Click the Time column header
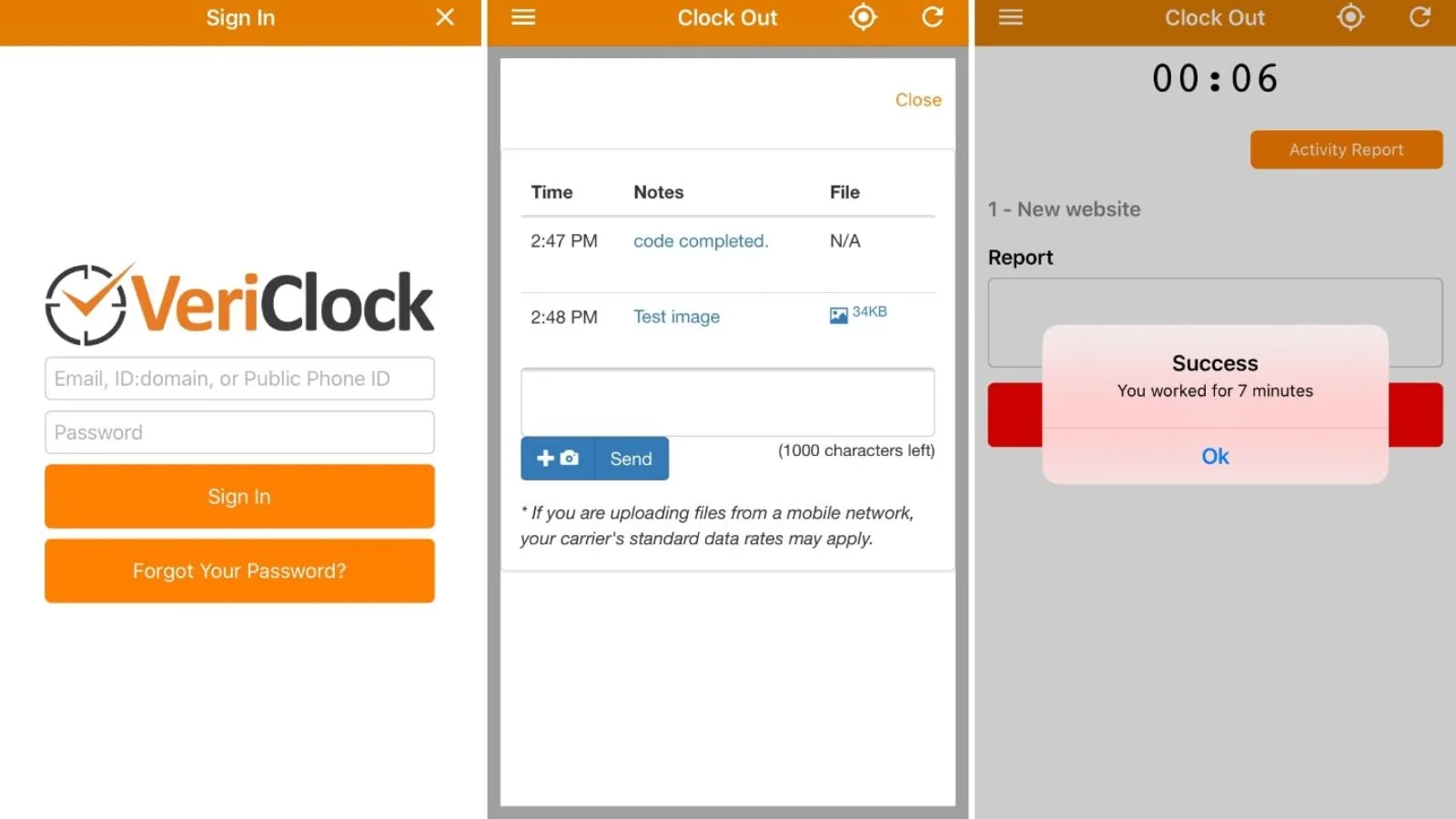 tap(551, 192)
